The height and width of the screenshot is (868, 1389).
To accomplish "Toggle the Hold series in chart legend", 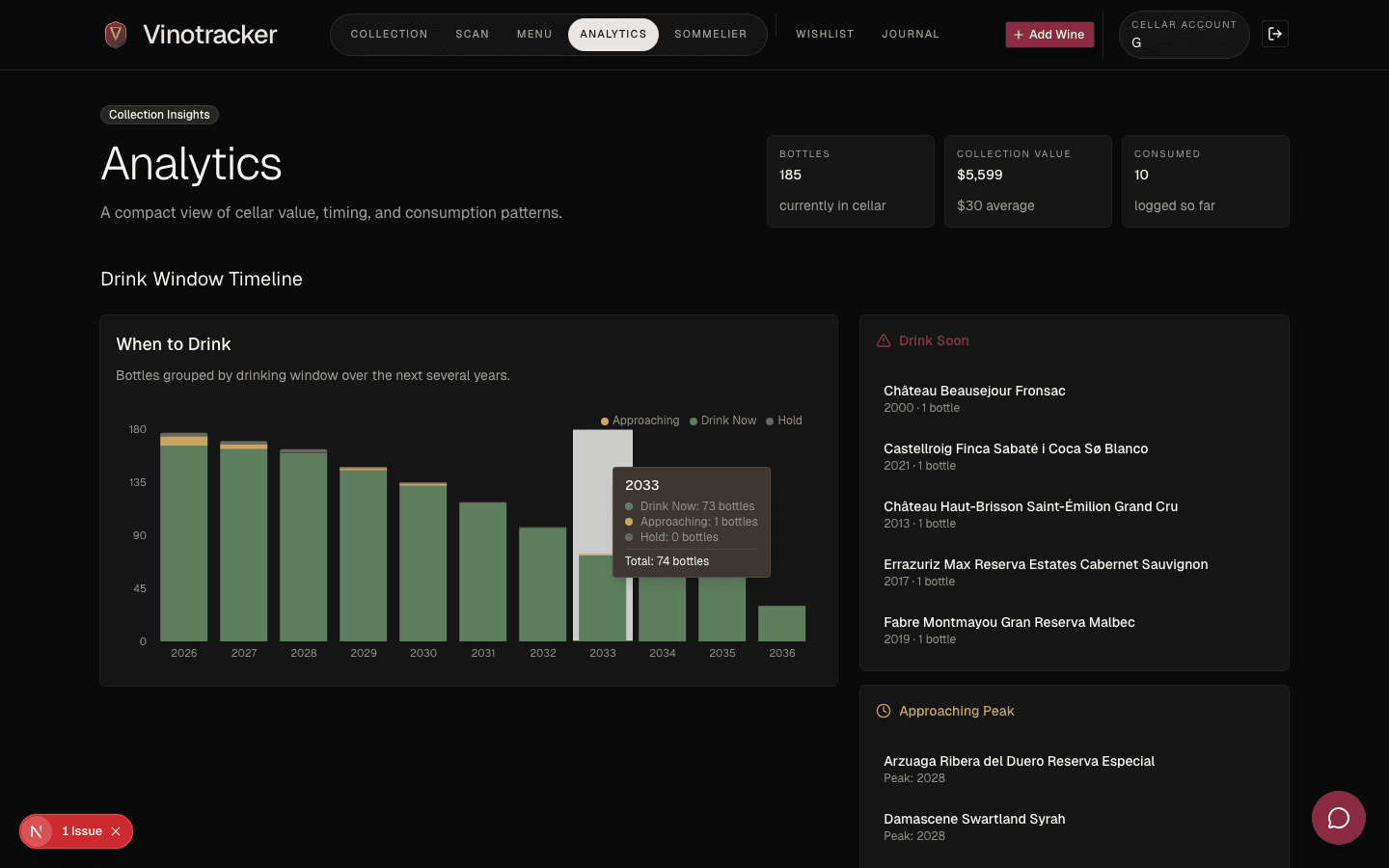I will click(x=782, y=420).
